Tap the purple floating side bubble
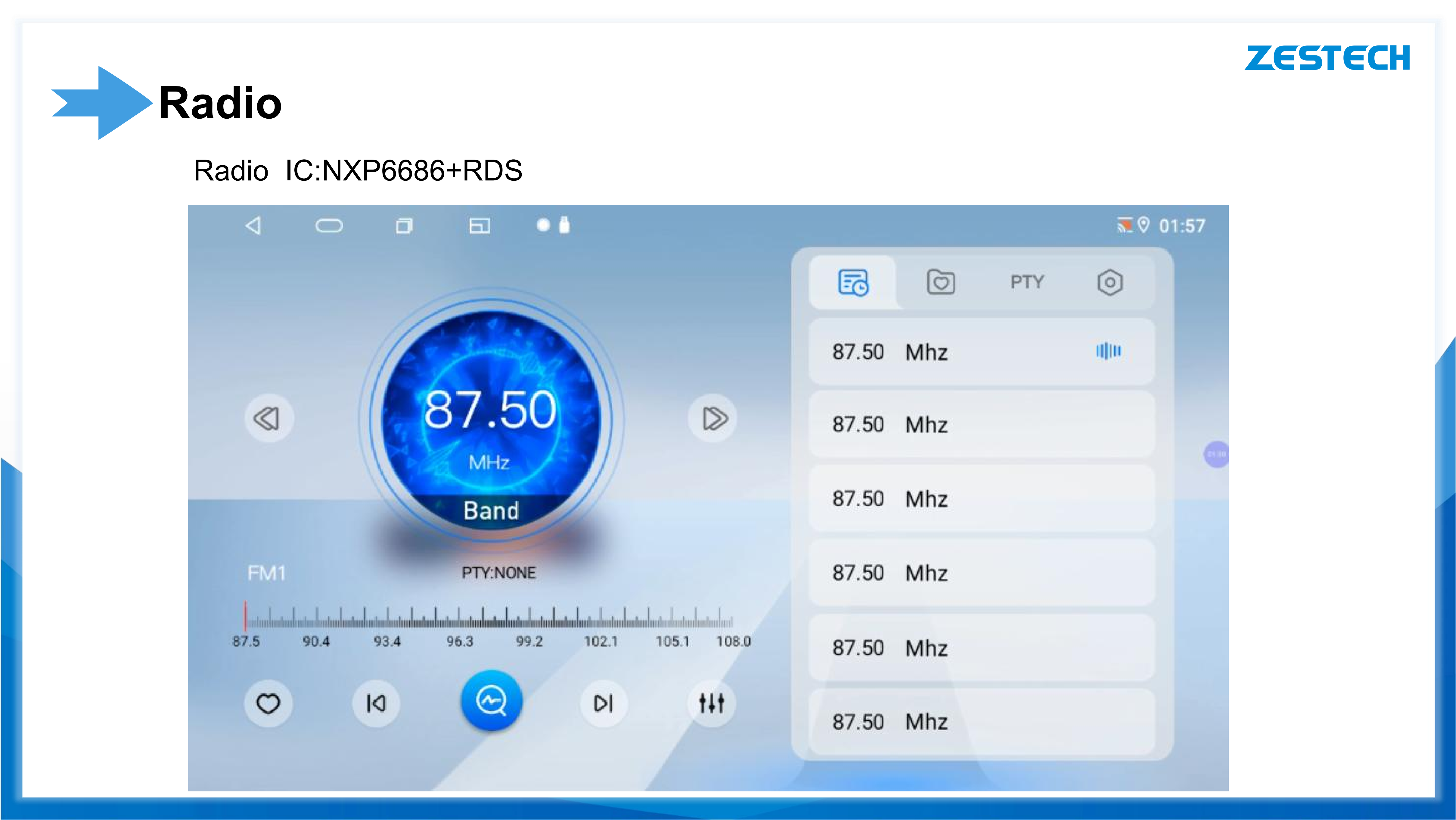1456x820 pixels. click(x=1216, y=454)
